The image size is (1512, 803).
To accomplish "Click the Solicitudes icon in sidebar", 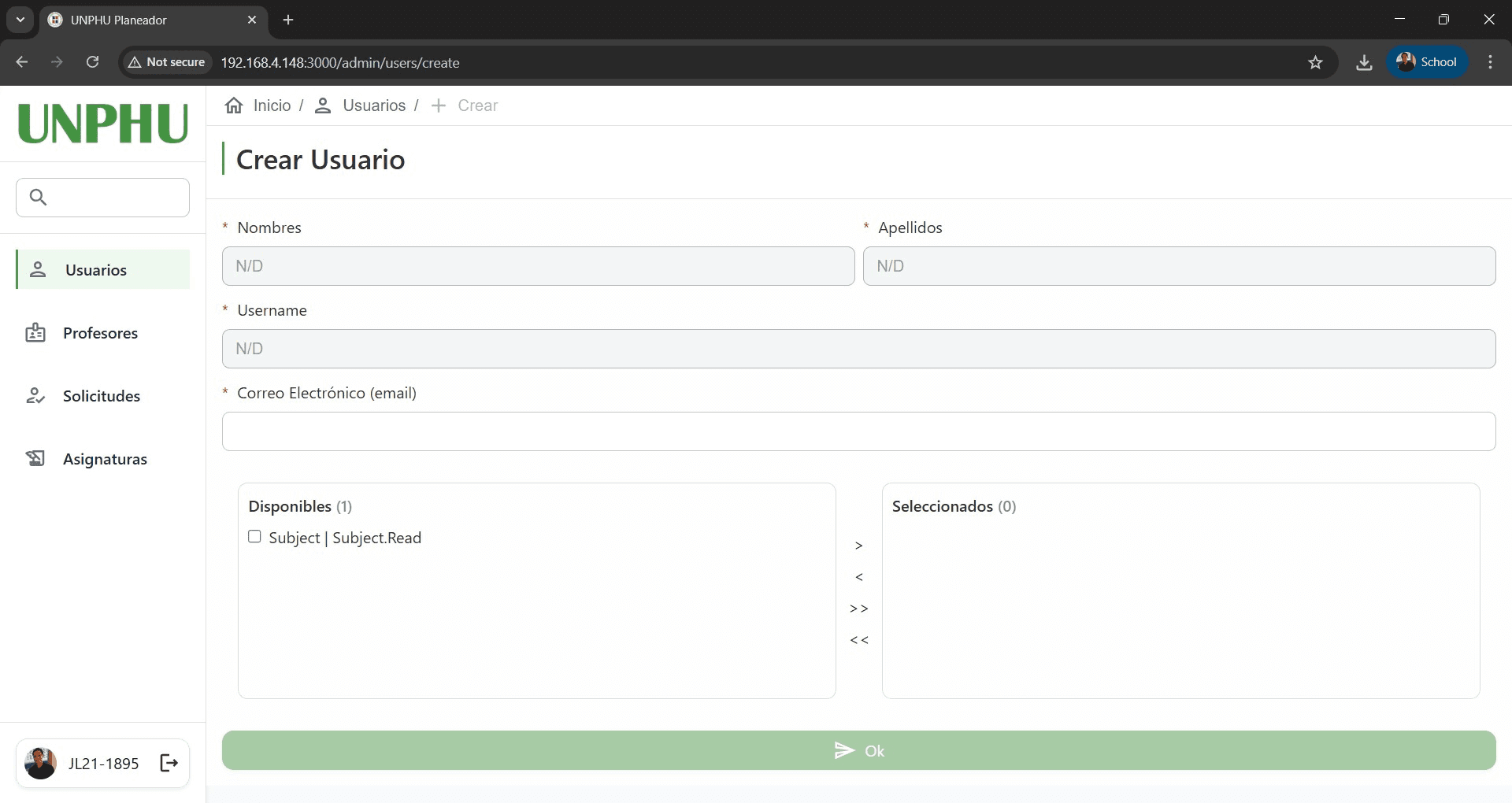I will [x=35, y=395].
